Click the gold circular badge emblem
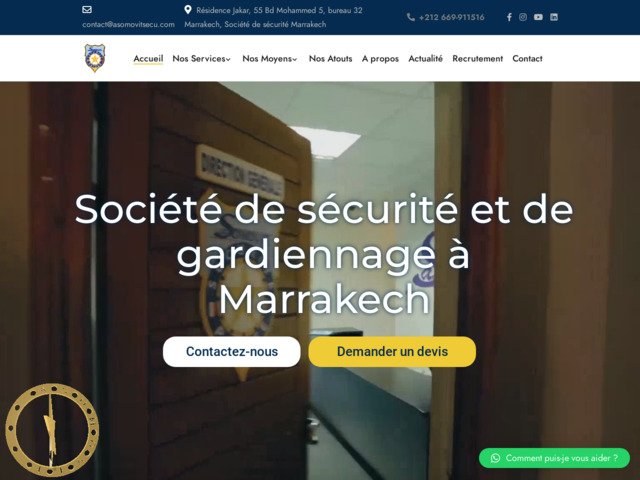The image size is (640, 480). (x=52, y=430)
